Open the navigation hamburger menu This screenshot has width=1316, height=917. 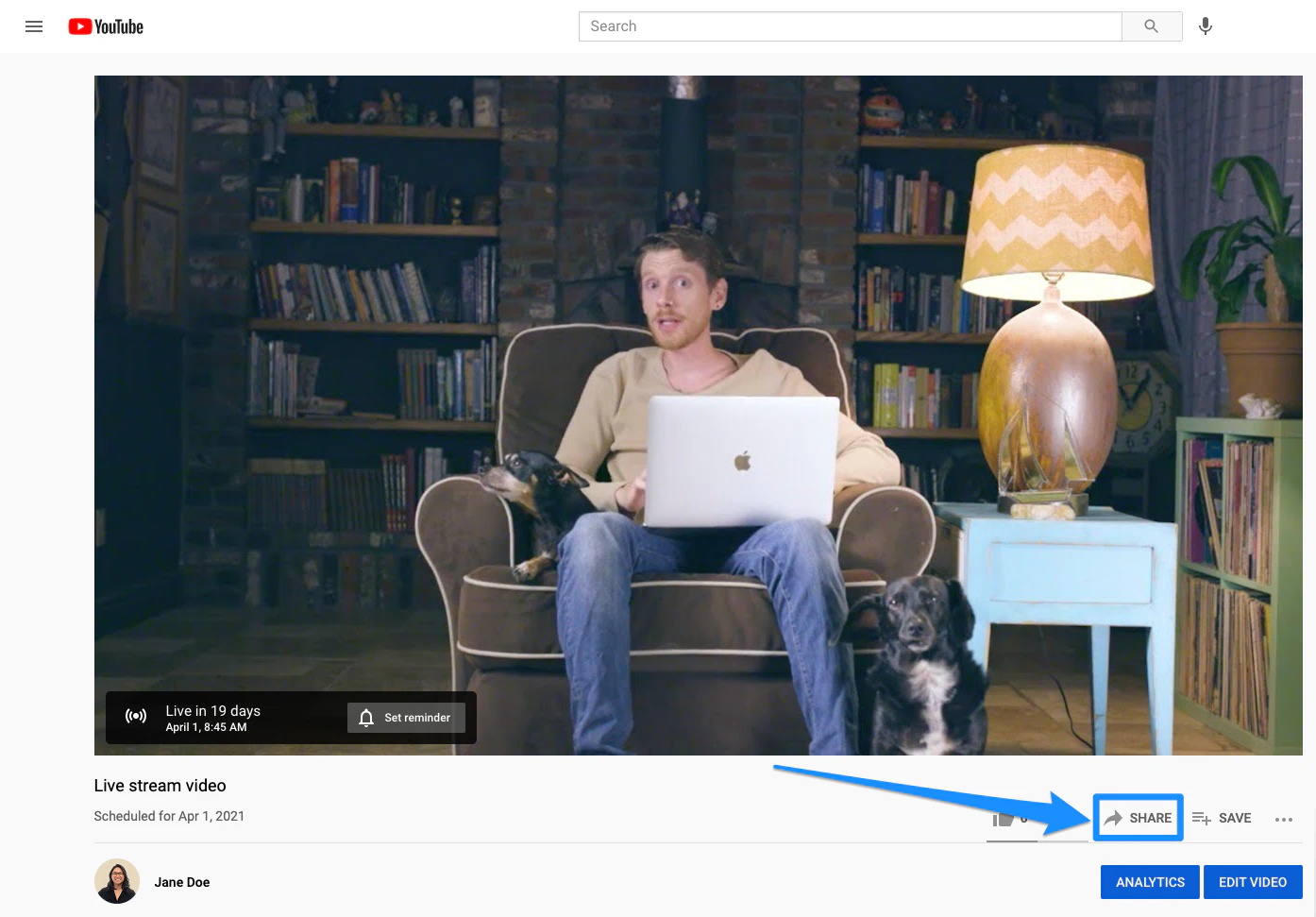pos(34,26)
